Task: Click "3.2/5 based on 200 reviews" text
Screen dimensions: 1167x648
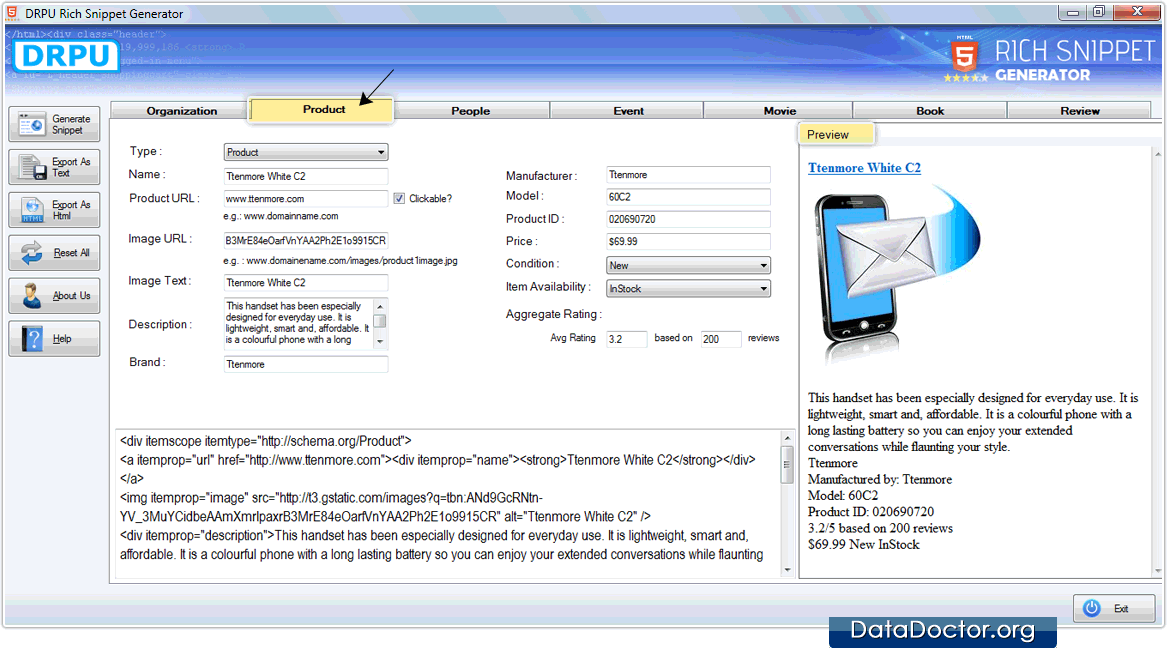Action: pyautogui.click(x=880, y=528)
